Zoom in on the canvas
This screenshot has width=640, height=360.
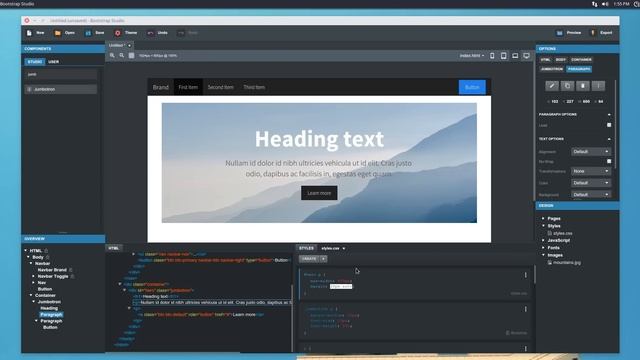[x=112, y=56]
